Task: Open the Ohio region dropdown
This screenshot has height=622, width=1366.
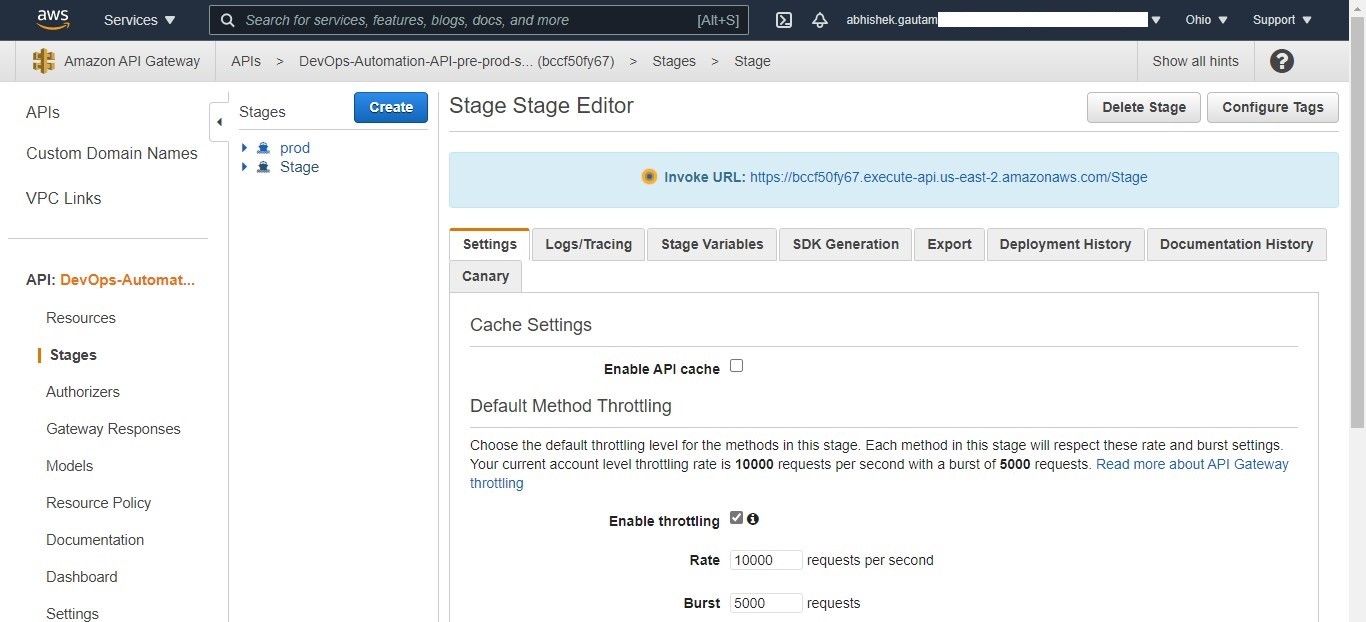Action: (1206, 20)
